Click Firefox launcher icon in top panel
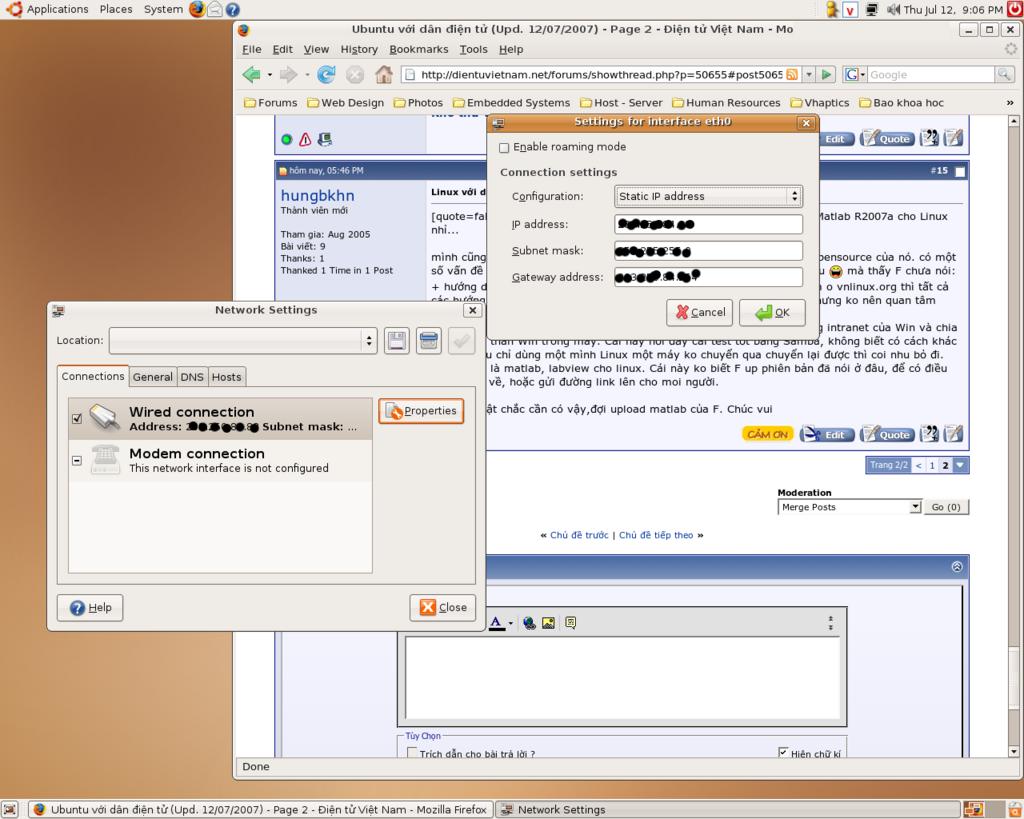The height and width of the screenshot is (819, 1024). (x=197, y=9)
